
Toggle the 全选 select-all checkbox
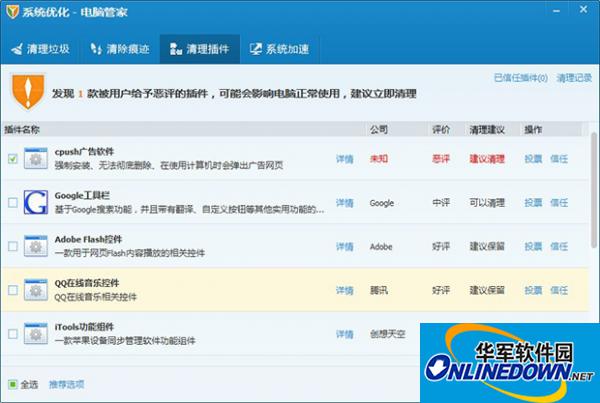click(13, 384)
